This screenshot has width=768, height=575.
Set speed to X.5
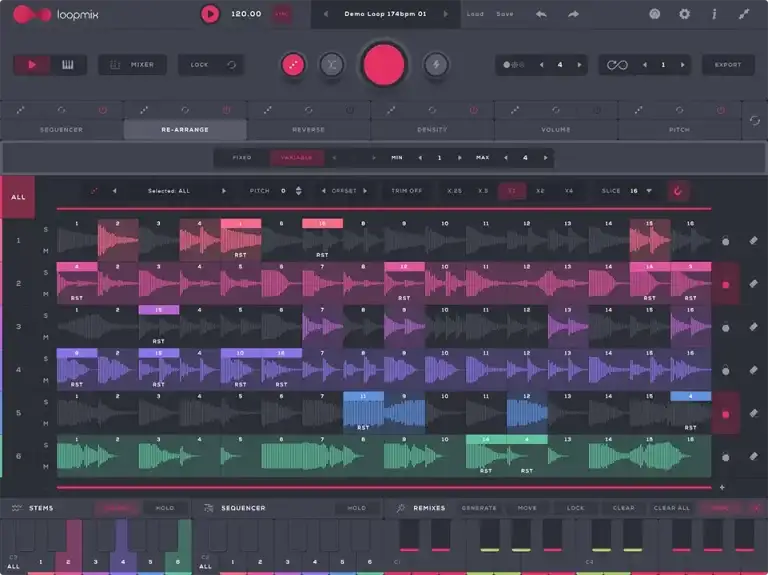483,191
